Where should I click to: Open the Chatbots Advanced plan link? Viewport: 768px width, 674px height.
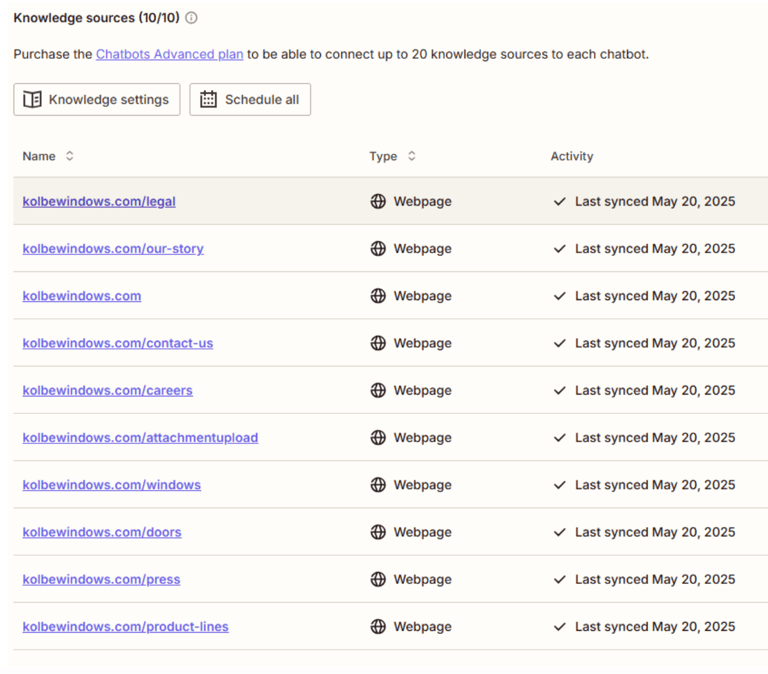coord(169,54)
